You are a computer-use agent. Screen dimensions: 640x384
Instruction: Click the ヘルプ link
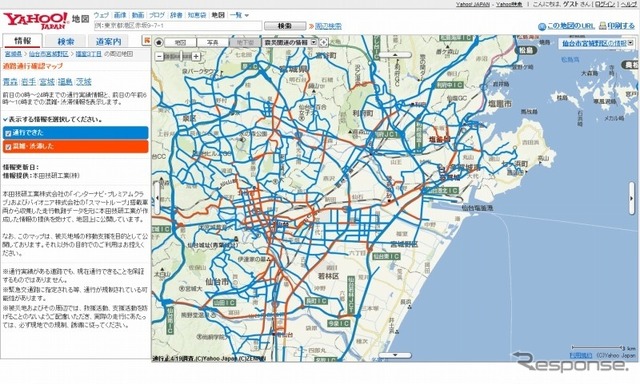[x=629, y=4]
